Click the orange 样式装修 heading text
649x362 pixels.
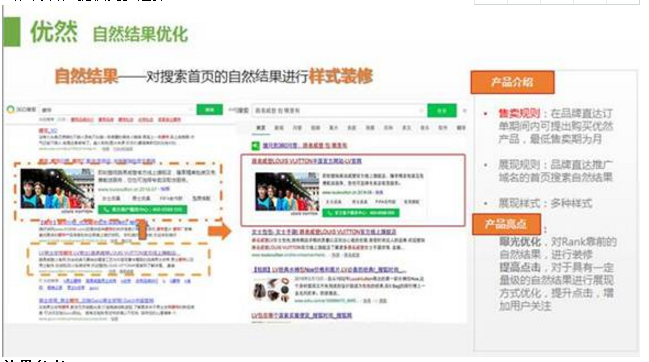tap(341, 76)
